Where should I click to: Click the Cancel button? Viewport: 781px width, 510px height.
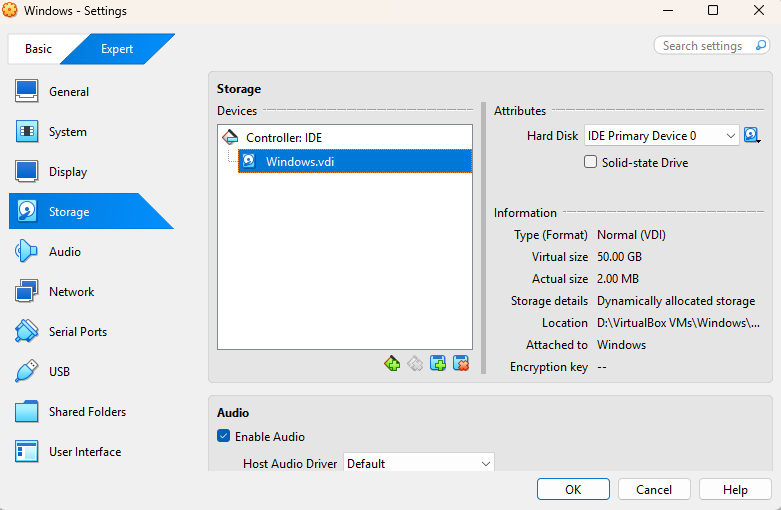[654, 490]
